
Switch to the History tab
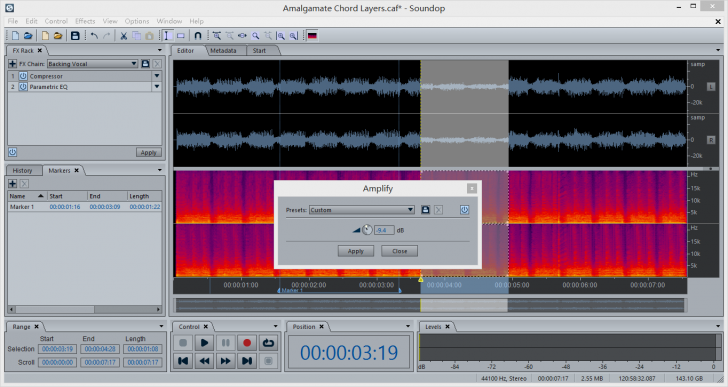coord(22,171)
